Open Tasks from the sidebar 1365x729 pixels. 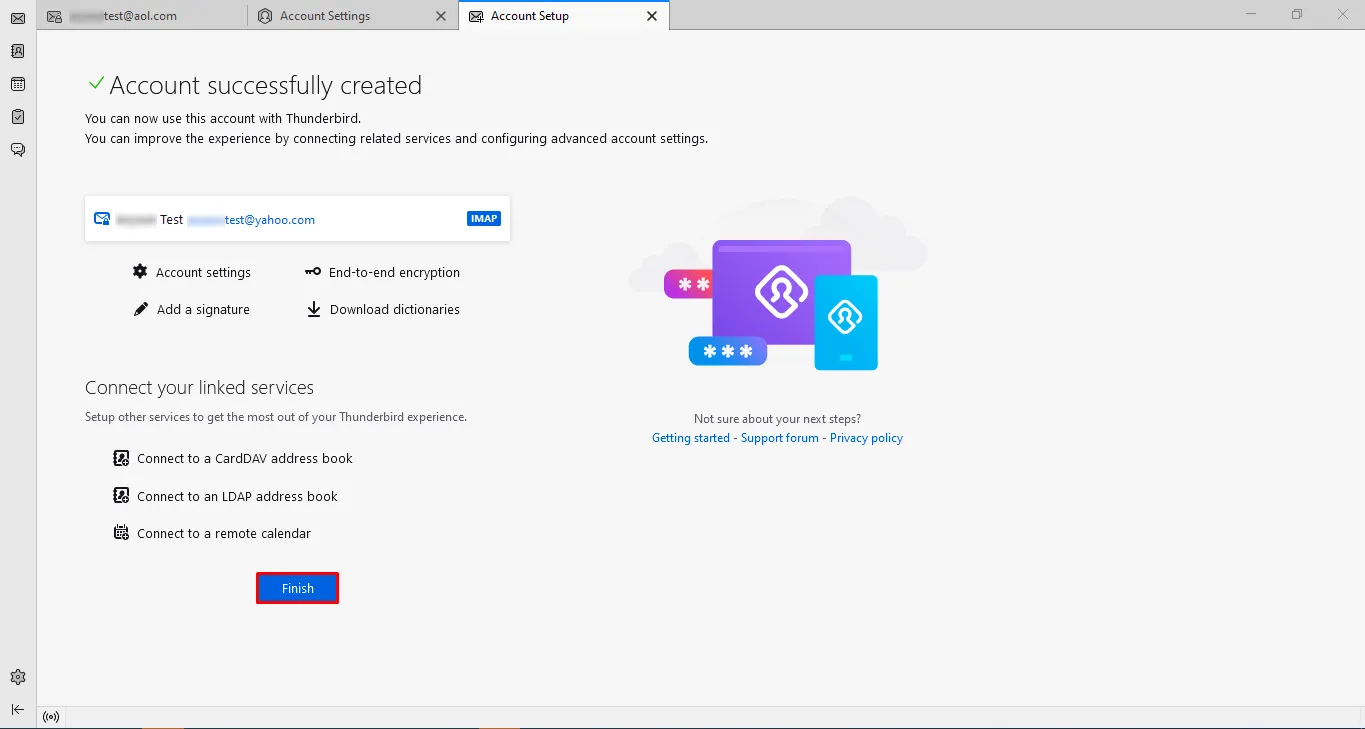click(x=17, y=117)
